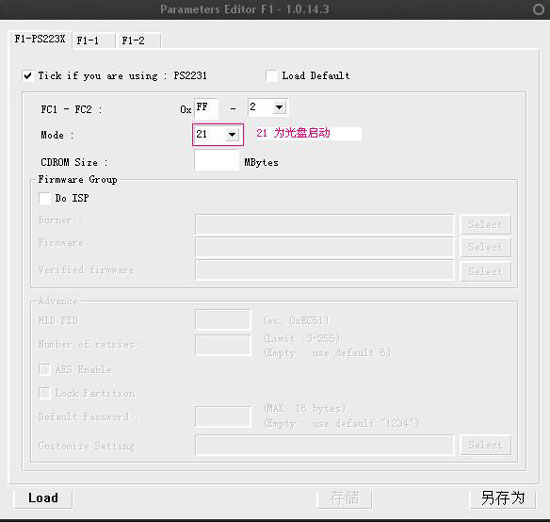This screenshot has height=522, width=550.
Task: Click the Load button
Action: [43, 498]
